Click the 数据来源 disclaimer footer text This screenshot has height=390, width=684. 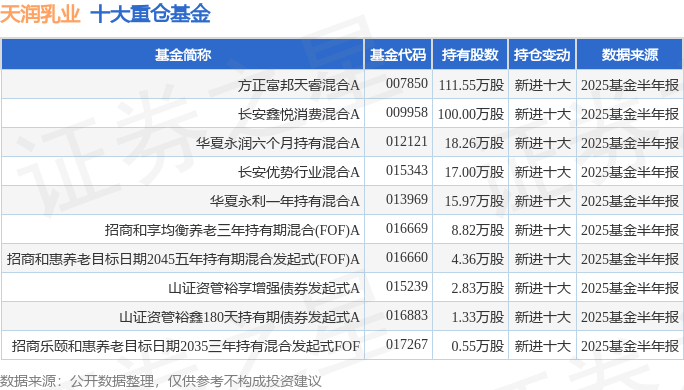pos(161,381)
